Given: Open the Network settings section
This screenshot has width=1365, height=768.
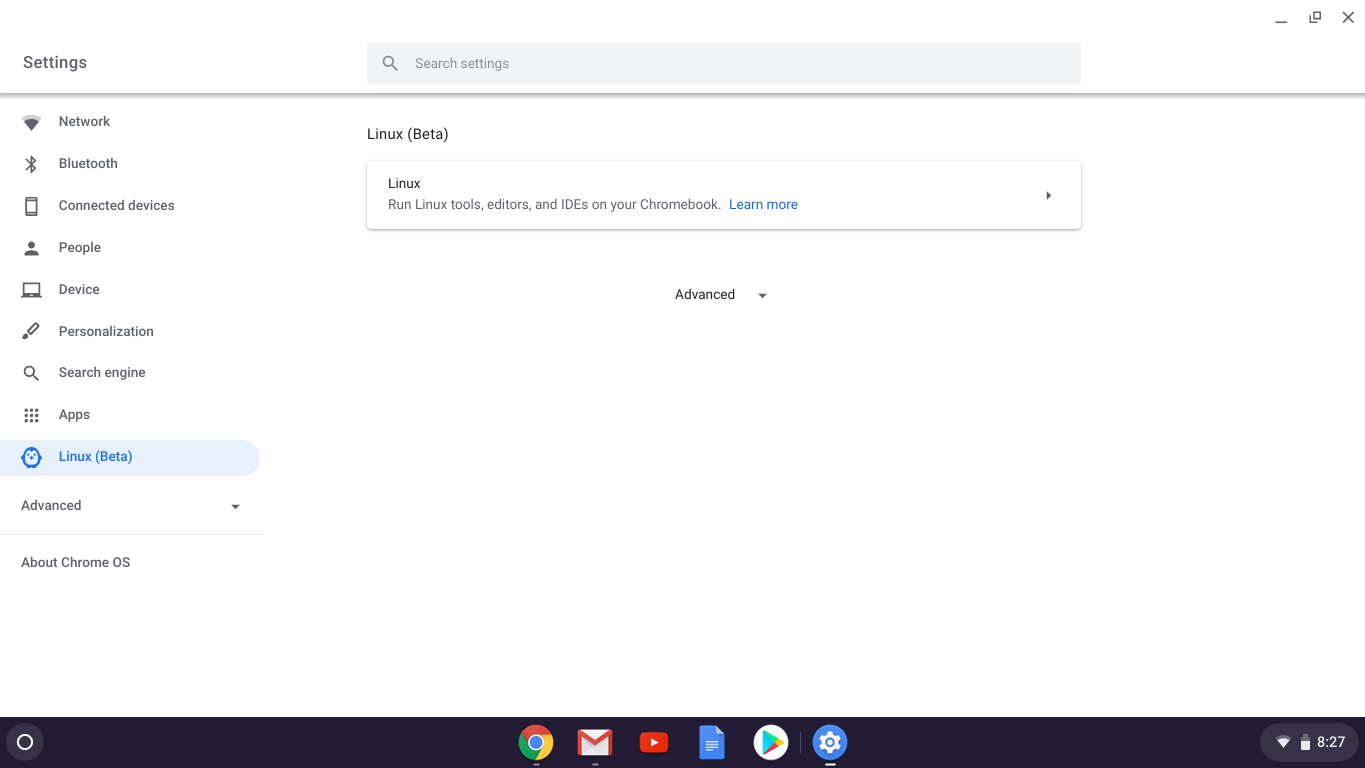Looking at the screenshot, I should point(84,121).
